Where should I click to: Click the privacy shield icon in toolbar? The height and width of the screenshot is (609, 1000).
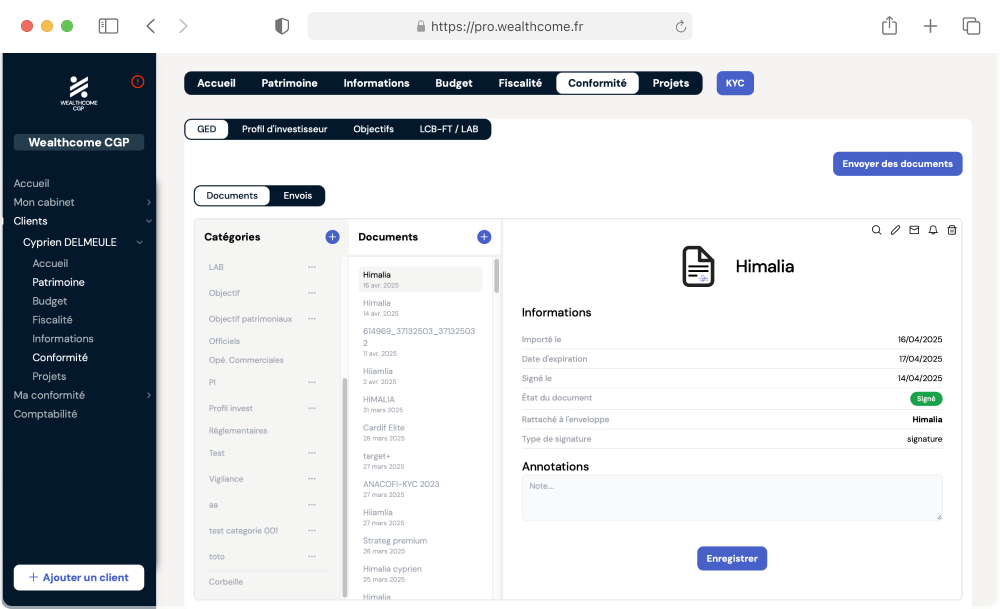pyautogui.click(x=282, y=26)
